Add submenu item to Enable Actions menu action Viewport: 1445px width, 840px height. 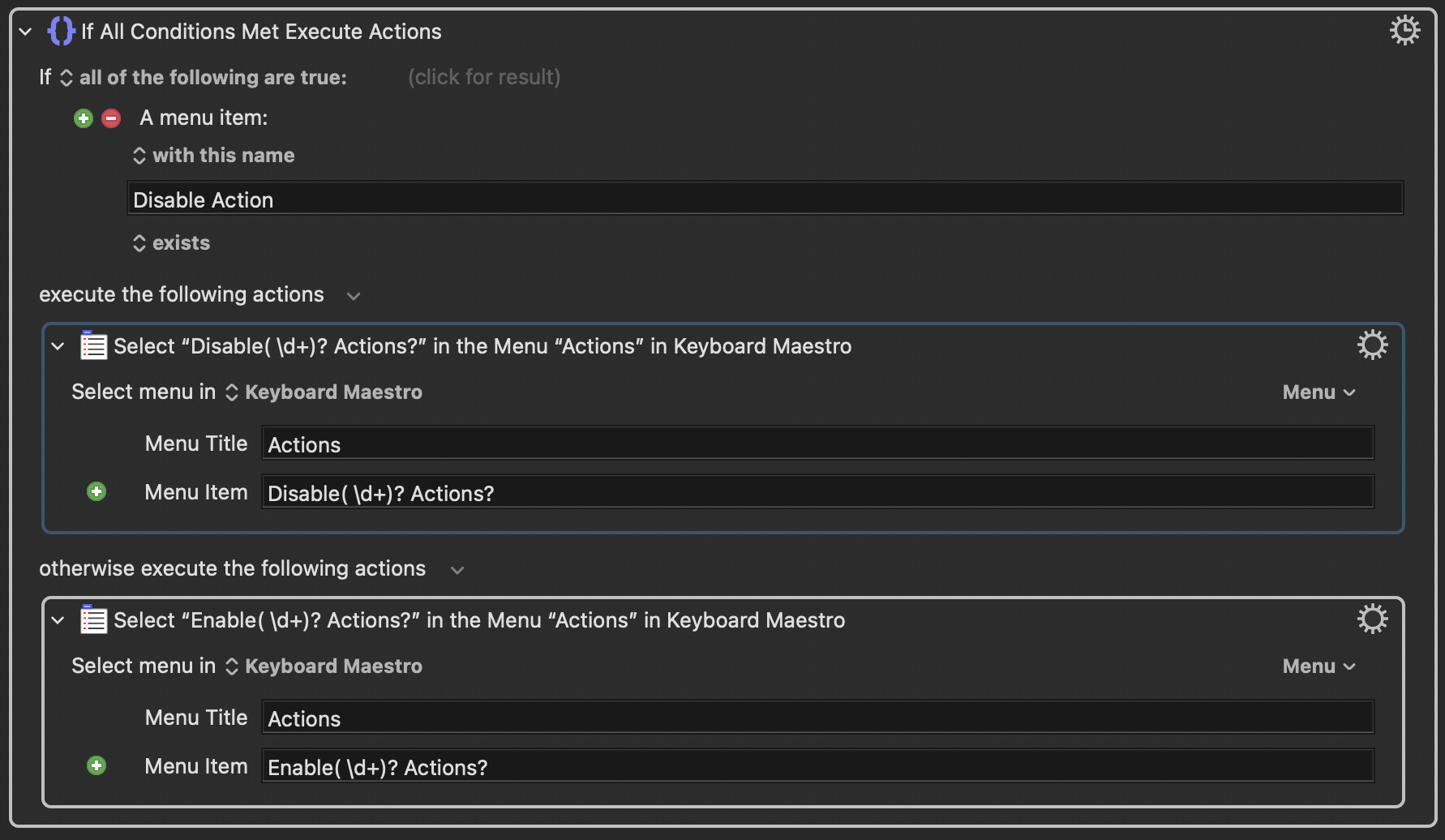click(x=96, y=766)
